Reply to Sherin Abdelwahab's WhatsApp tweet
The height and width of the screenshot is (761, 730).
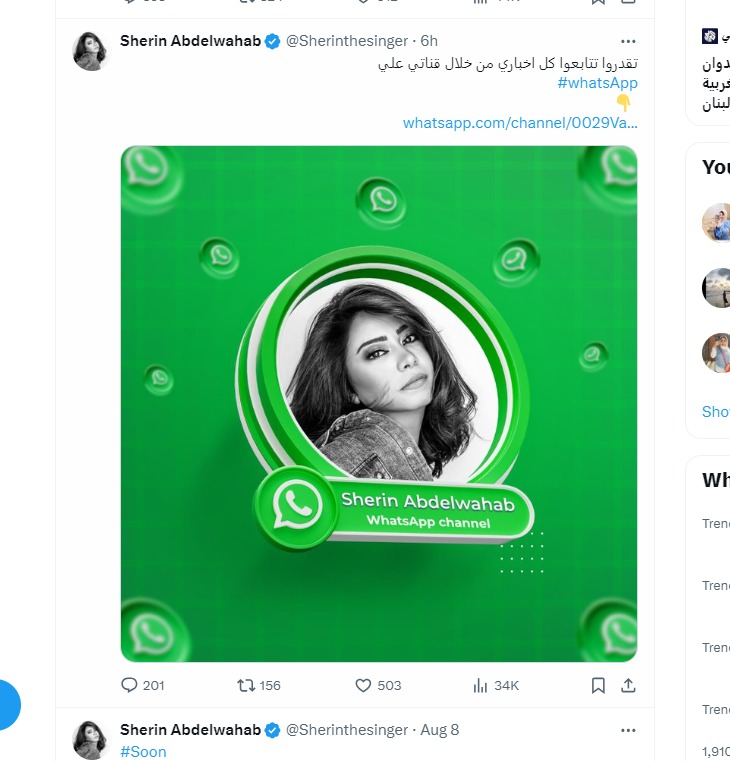[x=129, y=685]
